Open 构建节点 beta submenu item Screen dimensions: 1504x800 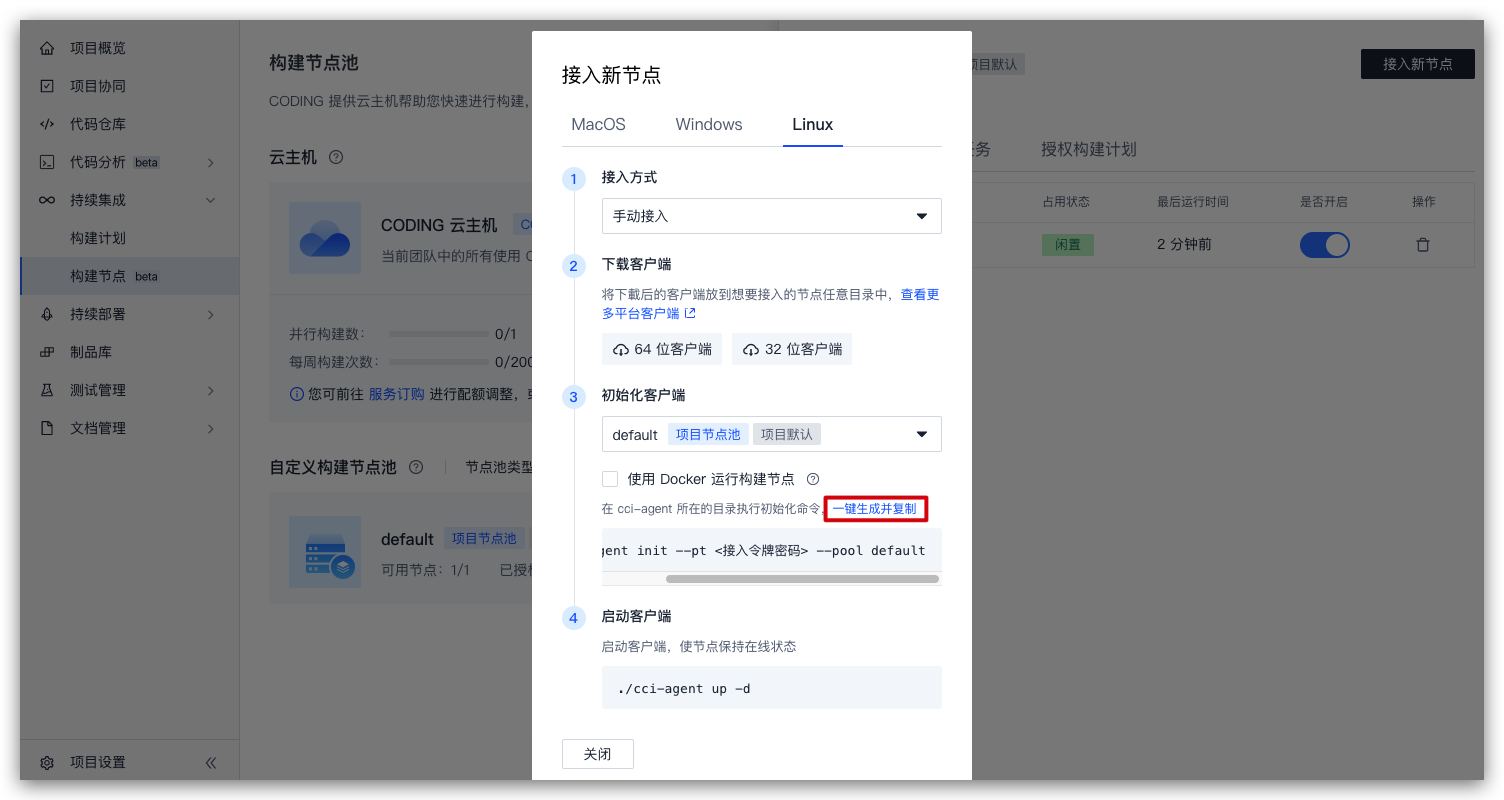130,276
